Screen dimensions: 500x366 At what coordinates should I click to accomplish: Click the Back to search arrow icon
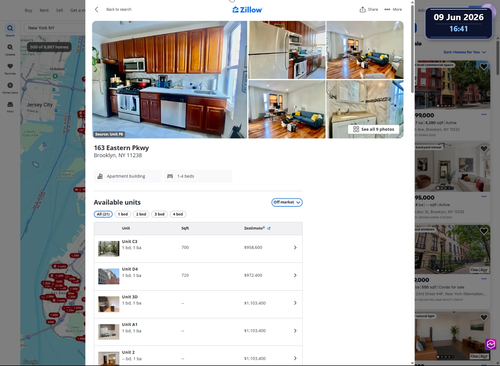97,9
